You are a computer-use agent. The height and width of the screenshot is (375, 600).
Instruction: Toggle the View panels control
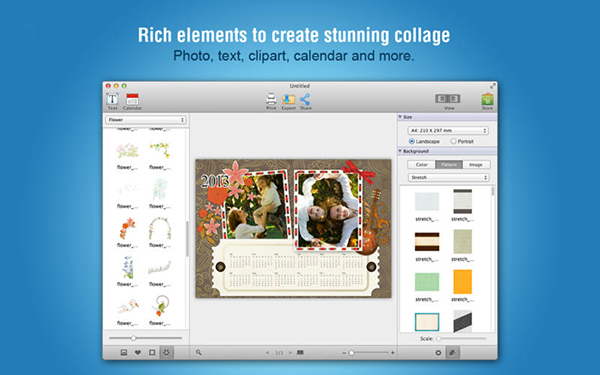[448, 99]
